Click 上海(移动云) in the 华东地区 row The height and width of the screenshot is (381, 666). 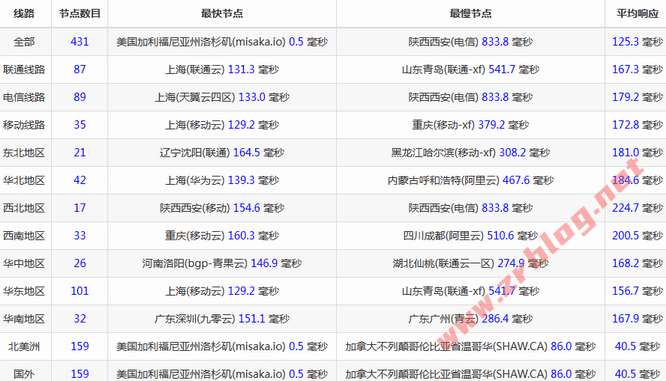click(x=195, y=291)
